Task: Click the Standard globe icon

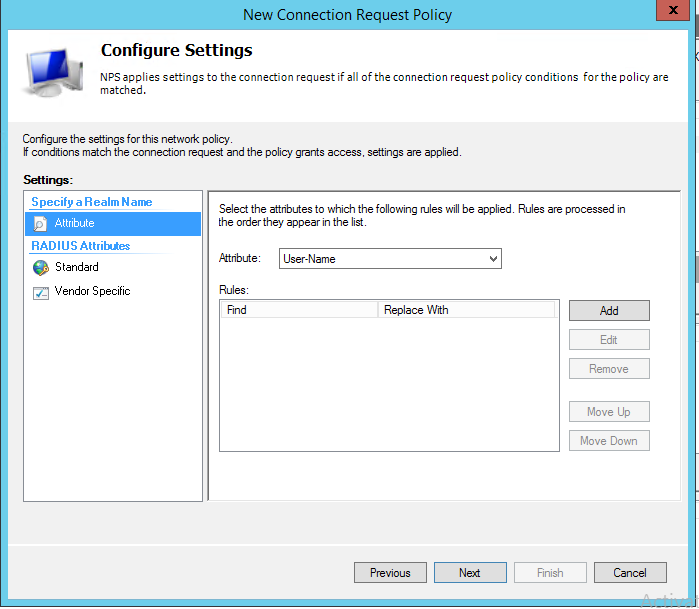Action: (x=40, y=267)
